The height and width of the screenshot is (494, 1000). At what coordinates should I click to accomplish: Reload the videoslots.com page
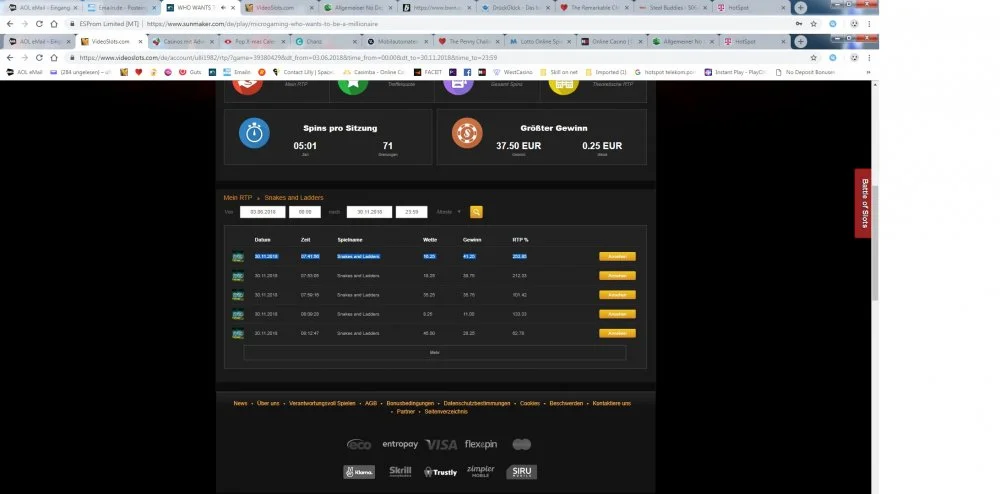(39, 57)
